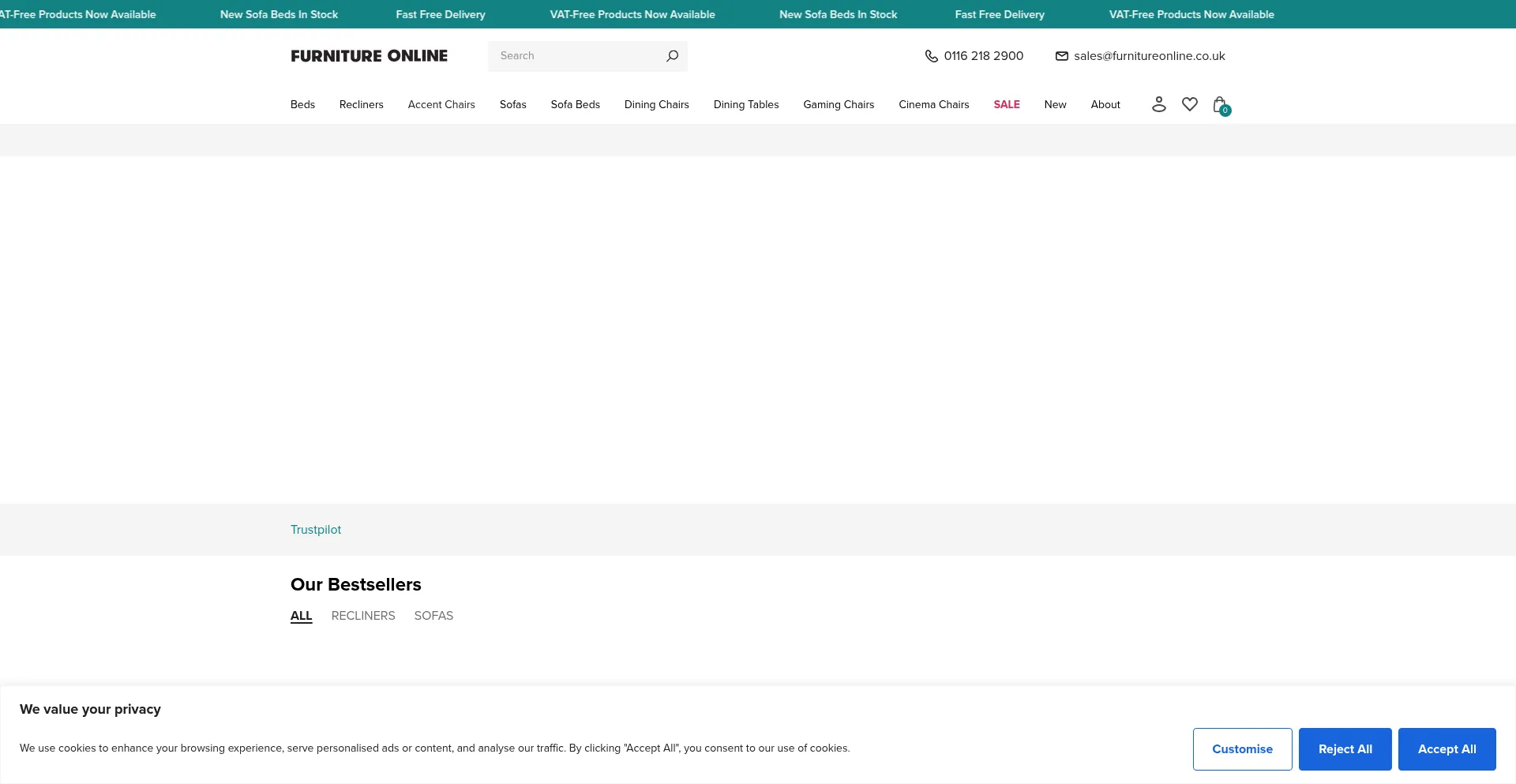Image resolution: width=1516 pixels, height=784 pixels.
Task: Open the Beds menu
Action: tap(302, 104)
